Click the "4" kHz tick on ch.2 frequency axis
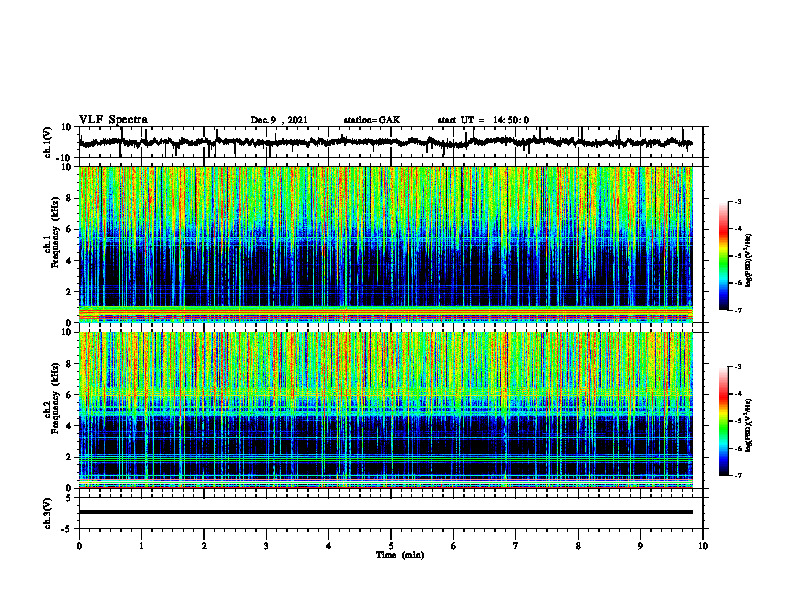This screenshot has height=612, width=792. 69,426
